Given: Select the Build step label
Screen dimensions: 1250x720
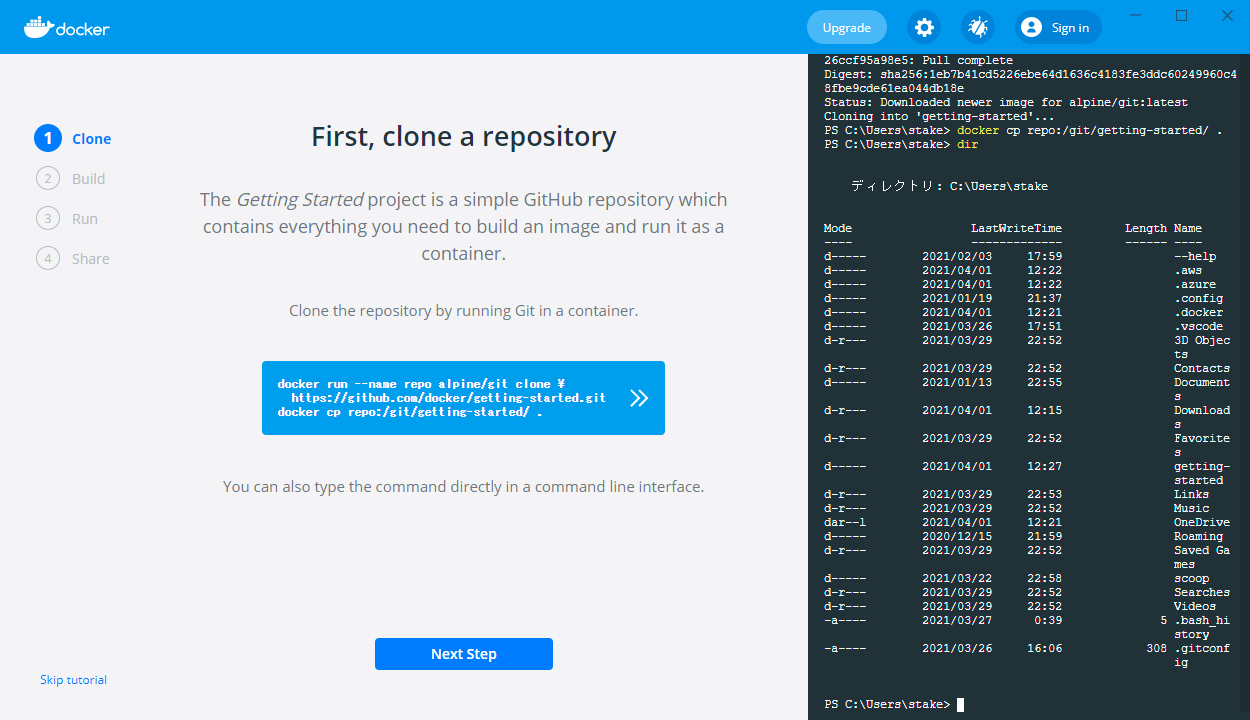Looking at the screenshot, I should (89, 179).
